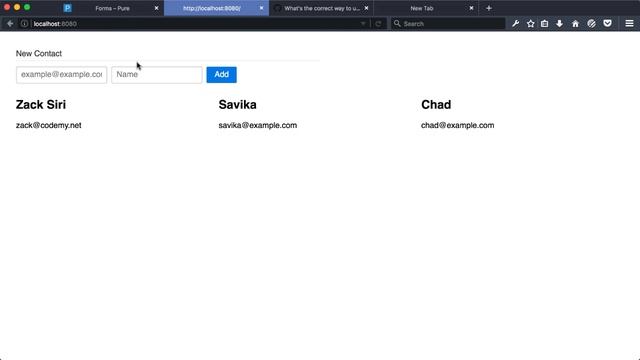The width and height of the screenshot is (640, 360).
Task: Show bookmarks list icon
Action: tap(544, 24)
